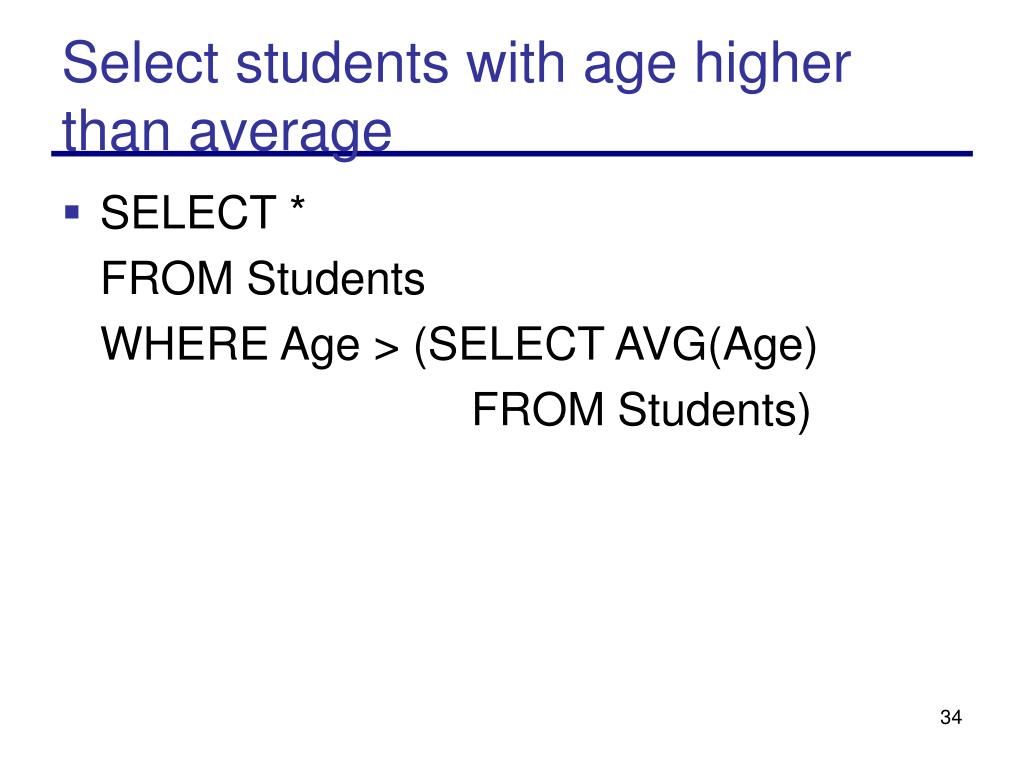Click the word 'Age' after WHERE
This screenshot has height=768, width=1024.
tap(320, 346)
